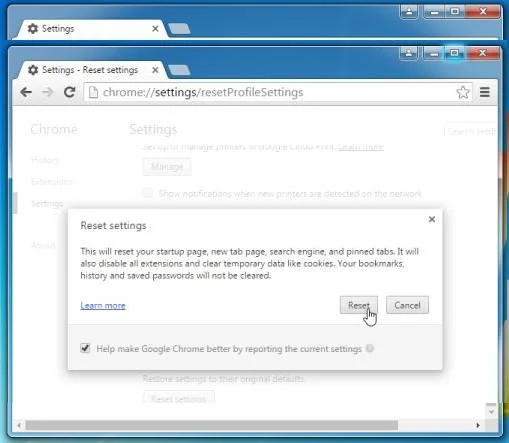509x443 pixels.
Task: Click the help info icon beside reporting option
Action: point(370,348)
